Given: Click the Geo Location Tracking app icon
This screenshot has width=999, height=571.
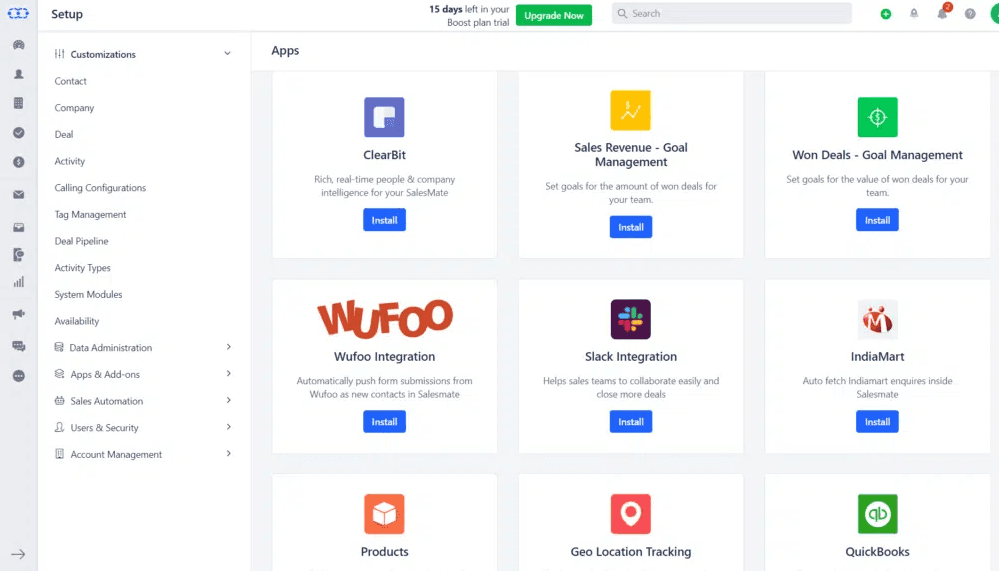Looking at the screenshot, I should [631, 514].
